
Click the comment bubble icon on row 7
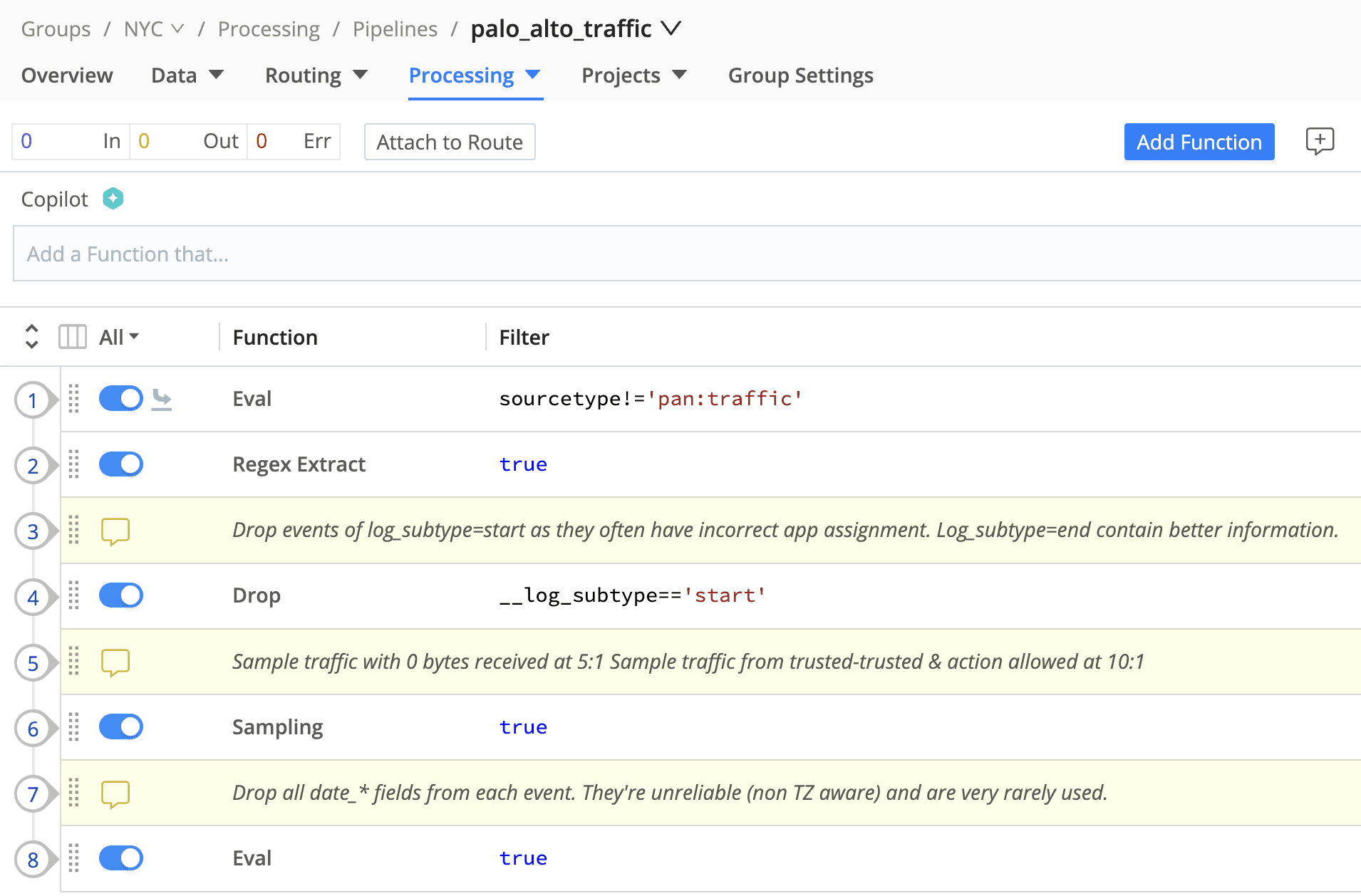[x=115, y=793]
